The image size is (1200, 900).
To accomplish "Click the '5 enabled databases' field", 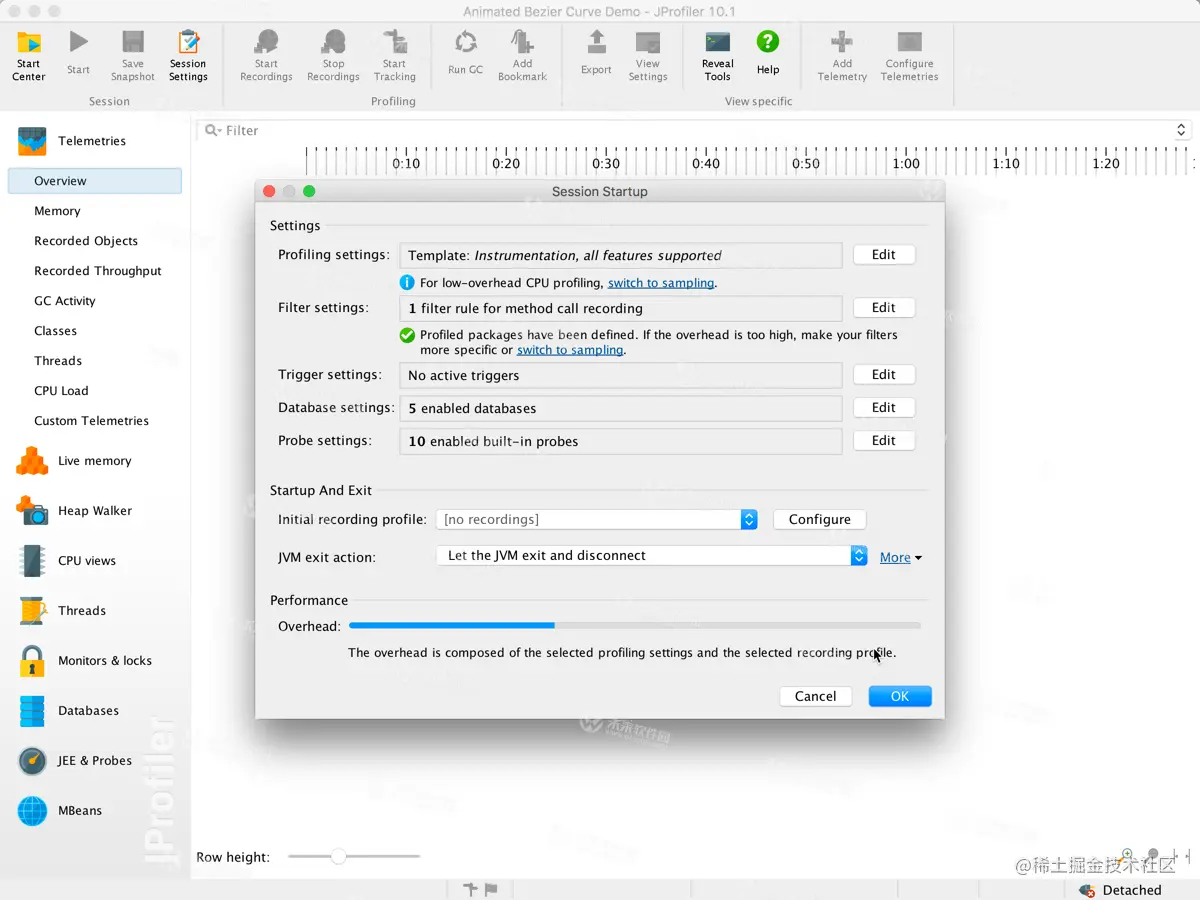I will coord(621,408).
